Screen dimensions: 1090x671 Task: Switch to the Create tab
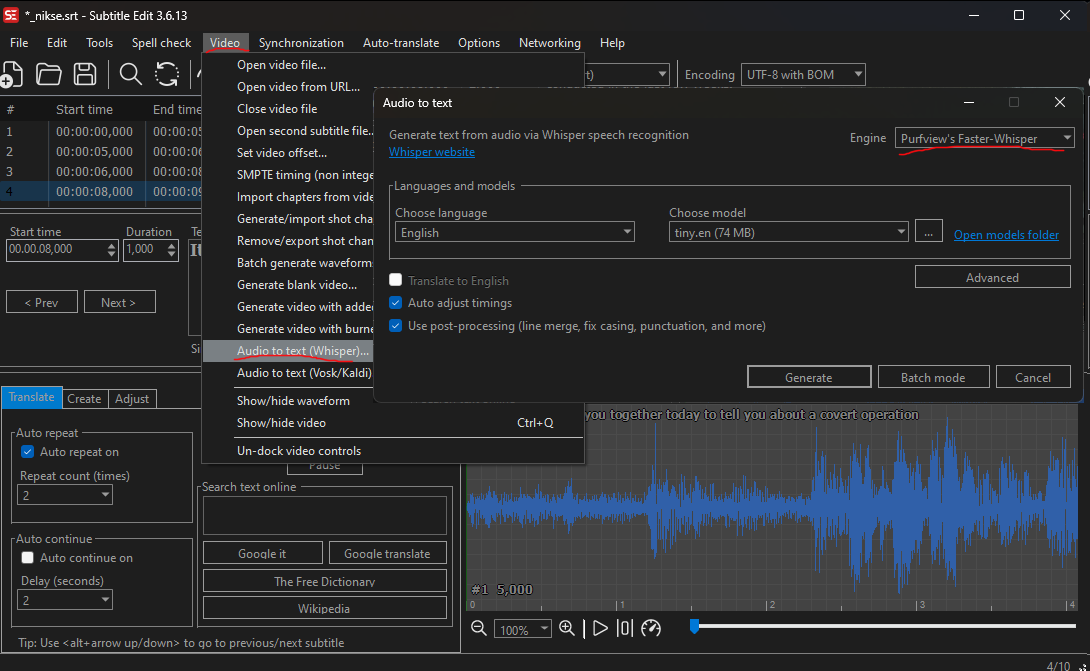tap(85, 398)
